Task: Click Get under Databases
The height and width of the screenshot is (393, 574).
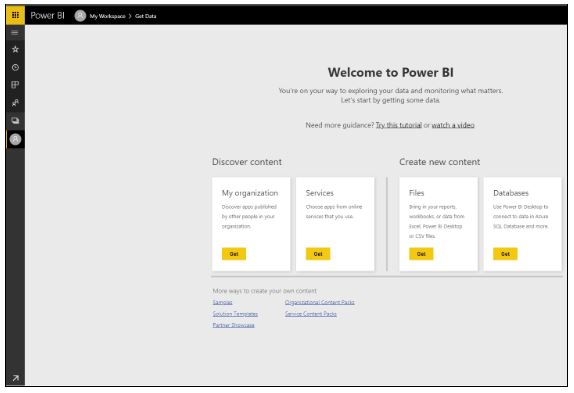Action: click(505, 254)
